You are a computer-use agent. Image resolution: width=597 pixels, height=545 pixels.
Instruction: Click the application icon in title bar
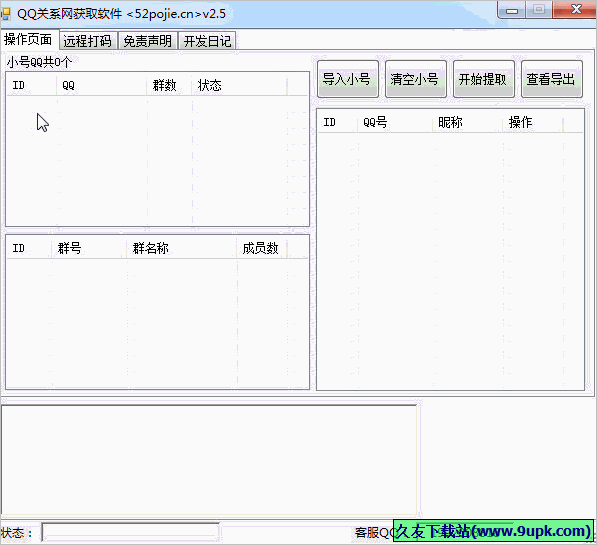click(5, 14)
